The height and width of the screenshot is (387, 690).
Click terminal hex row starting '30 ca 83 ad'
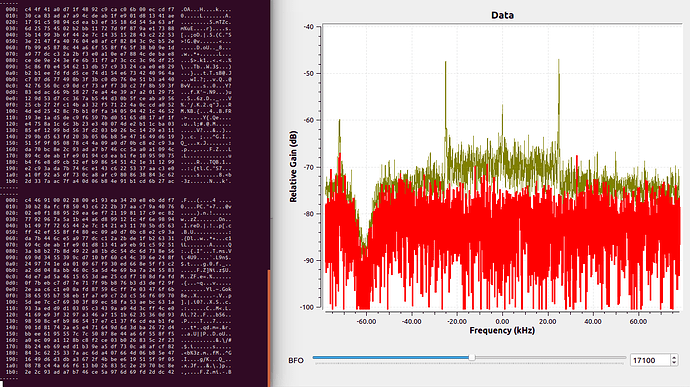click(x=118, y=15)
